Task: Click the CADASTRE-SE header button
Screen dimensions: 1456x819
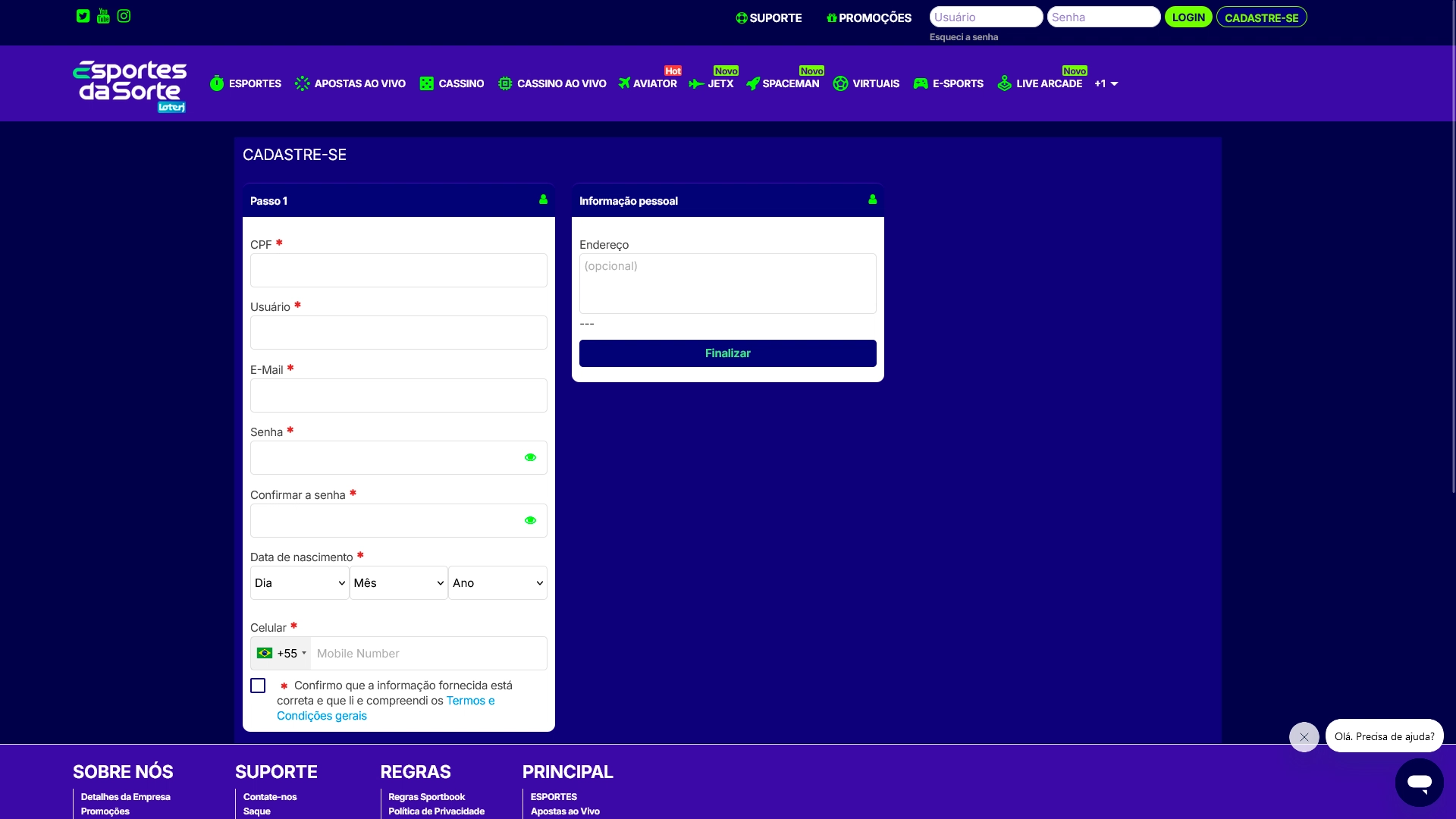Action: (x=1261, y=17)
